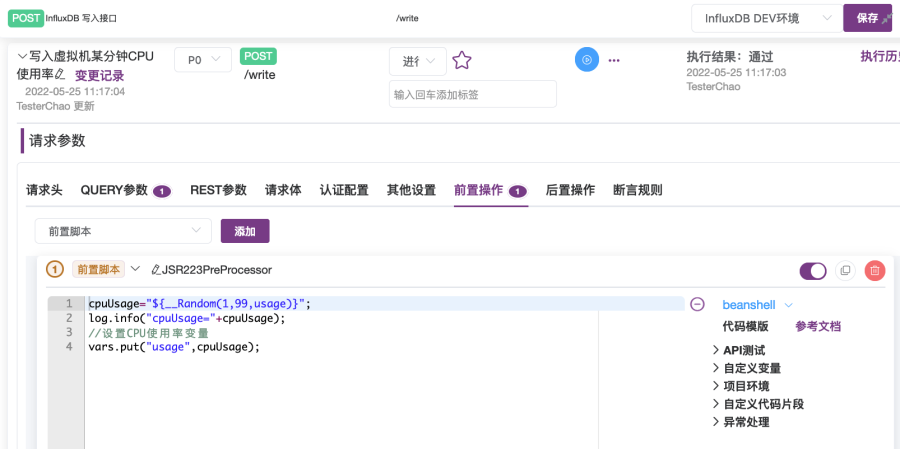Collapse the case using chevron before 写入虚拟机
The image size is (900, 449).
click(x=22, y=56)
